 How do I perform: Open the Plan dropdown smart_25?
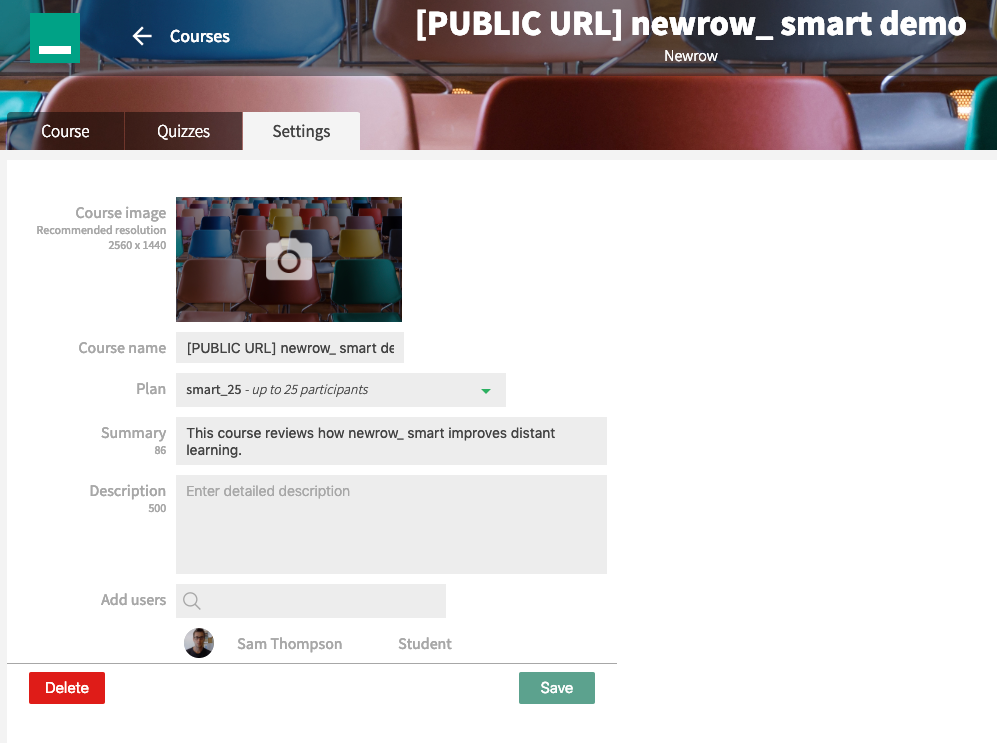point(341,390)
